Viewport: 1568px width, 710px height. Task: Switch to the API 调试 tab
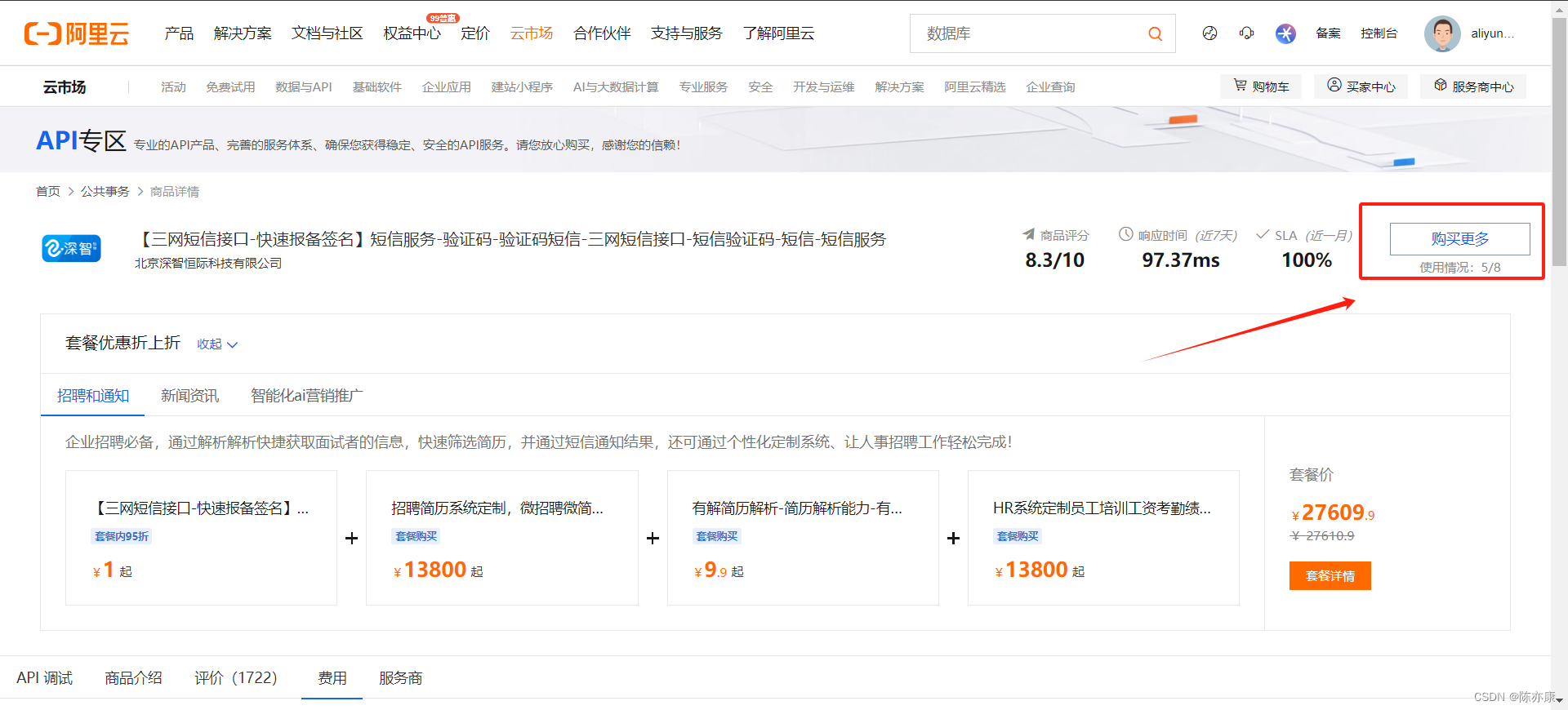coord(45,678)
